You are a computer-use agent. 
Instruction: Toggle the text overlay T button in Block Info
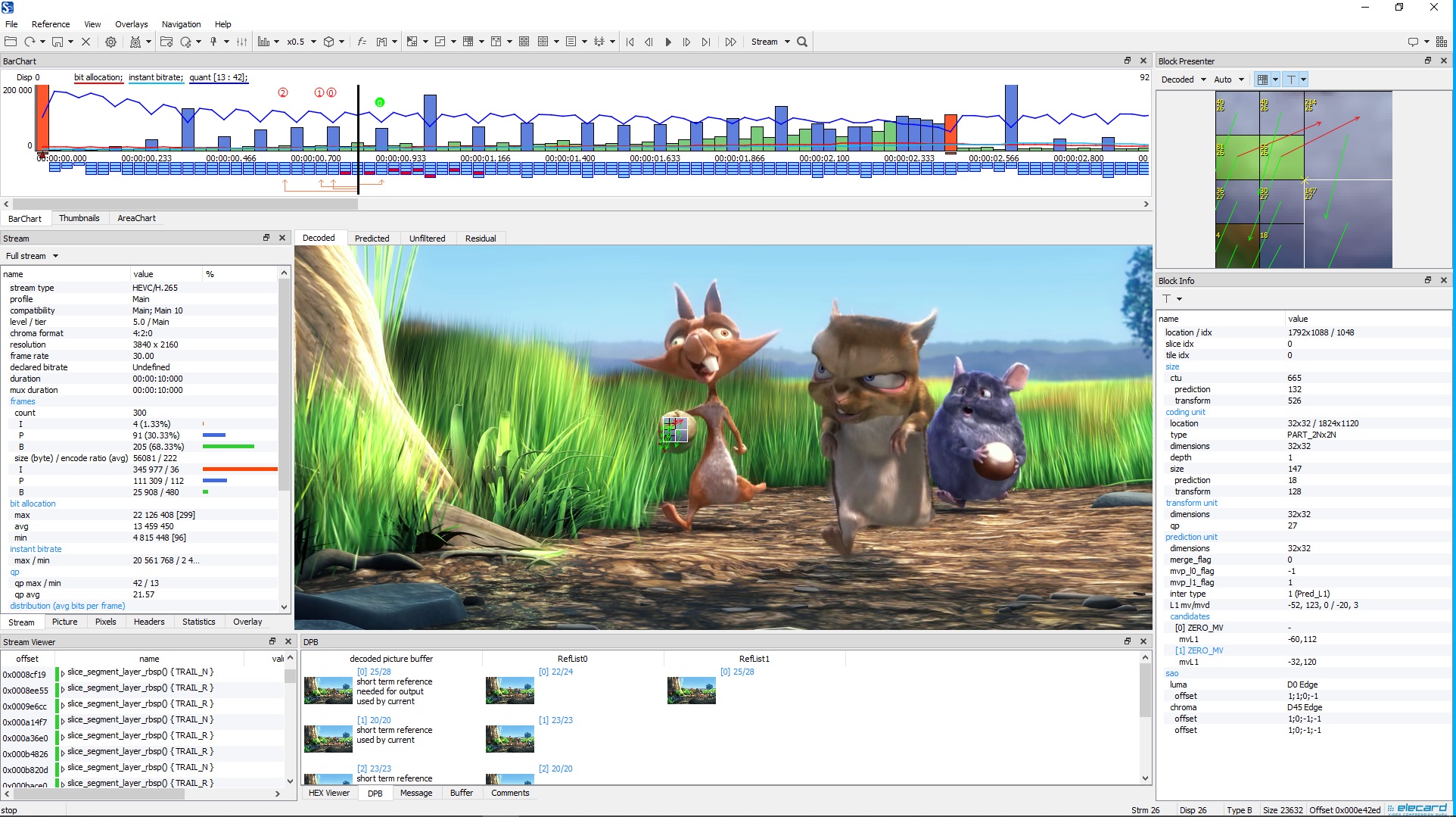tap(1168, 299)
